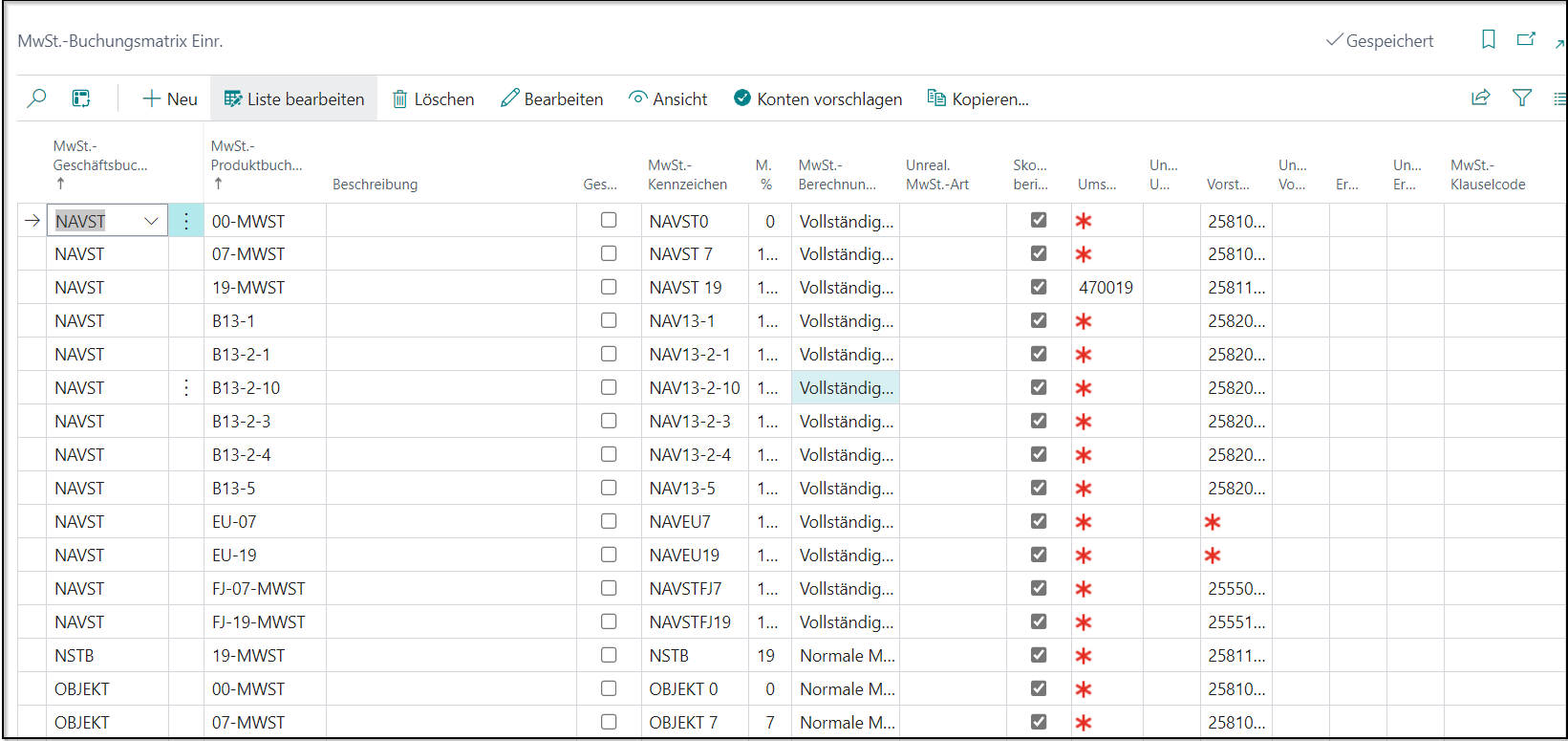Expand the NAVST dropdown in first row
This screenshot has height=741, width=1568.
(151, 221)
